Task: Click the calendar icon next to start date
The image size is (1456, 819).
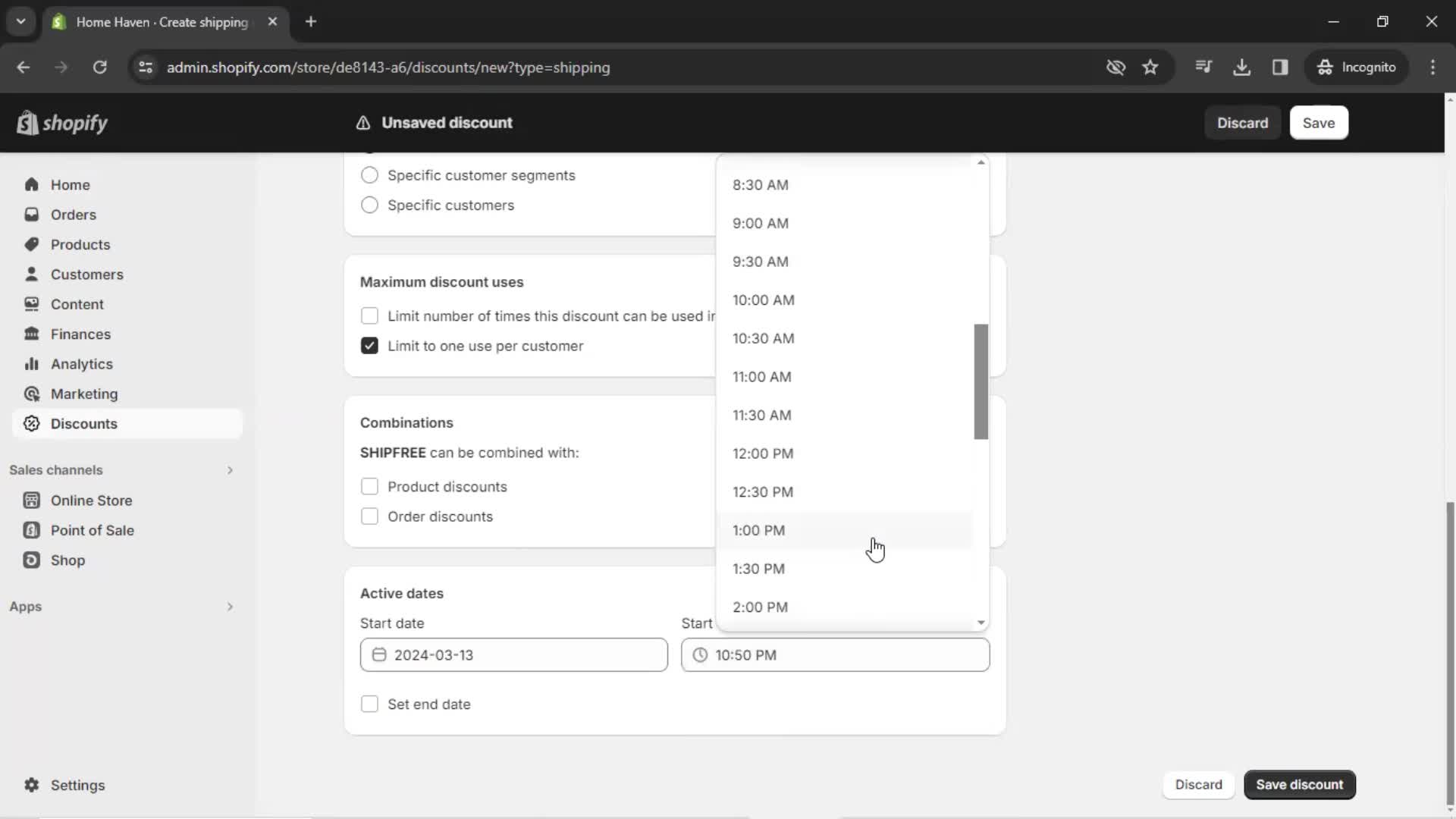Action: click(379, 655)
